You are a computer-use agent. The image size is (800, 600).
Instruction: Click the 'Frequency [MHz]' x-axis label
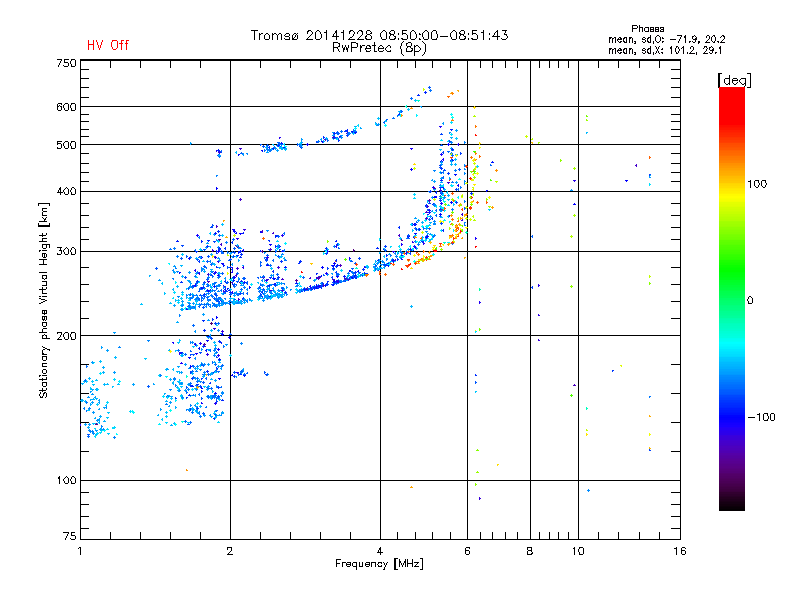click(379, 564)
